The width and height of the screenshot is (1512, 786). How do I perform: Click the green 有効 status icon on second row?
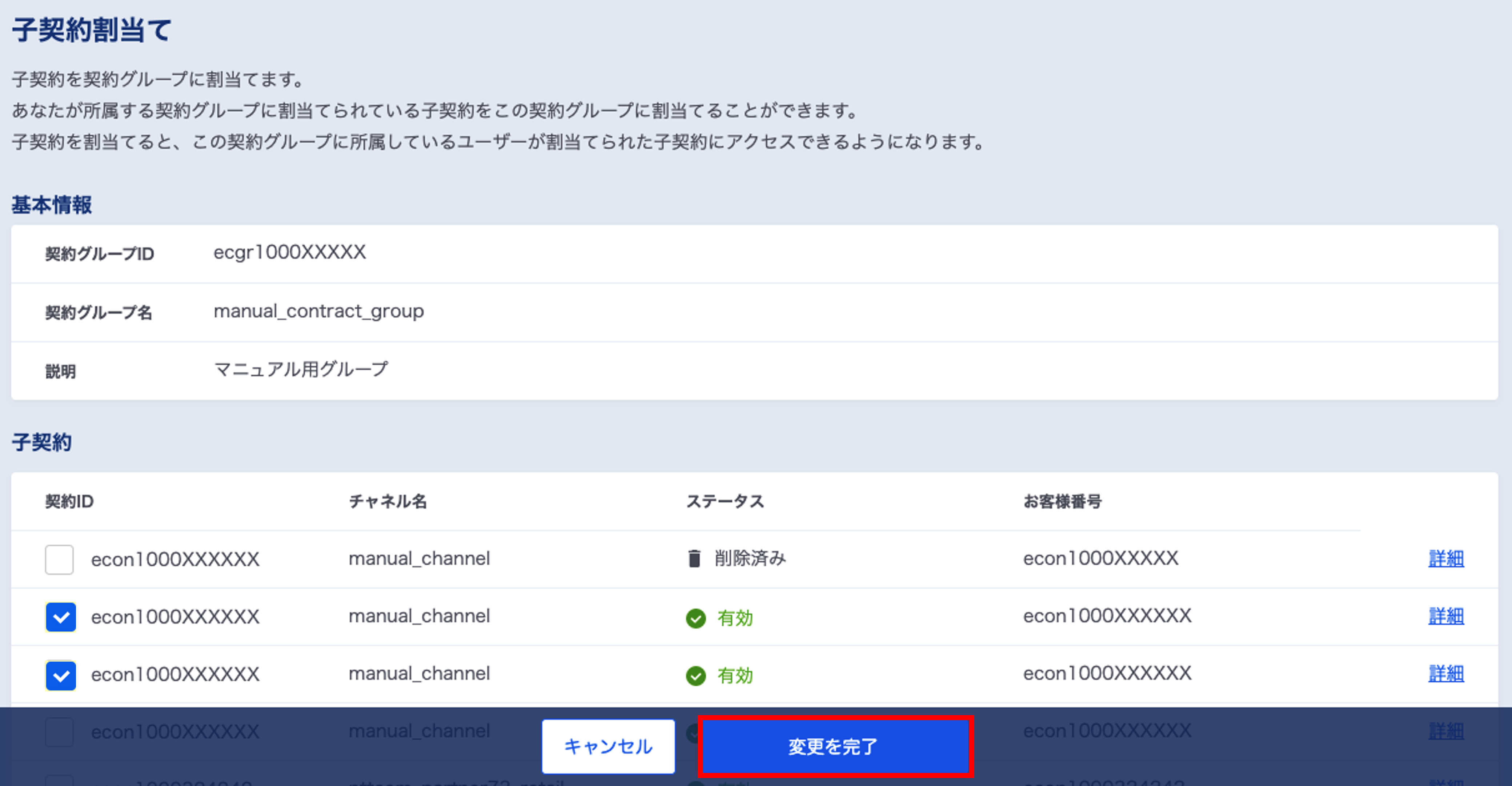(696, 618)
